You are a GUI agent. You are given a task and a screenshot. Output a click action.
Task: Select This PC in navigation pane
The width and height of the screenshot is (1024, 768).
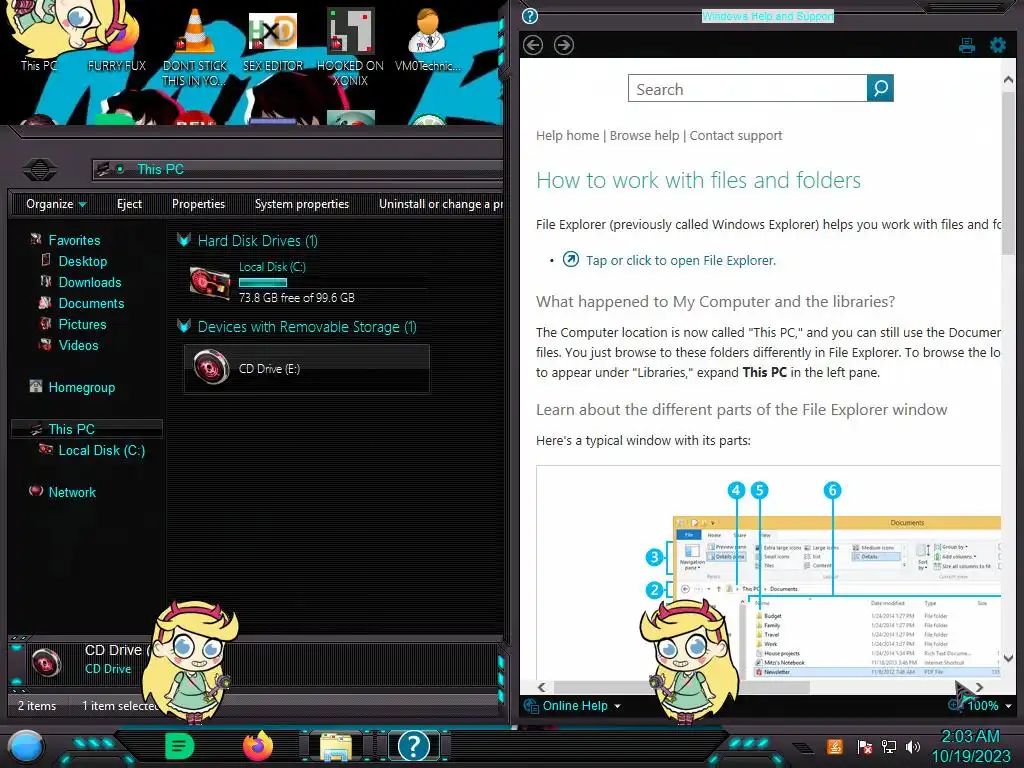86,429
